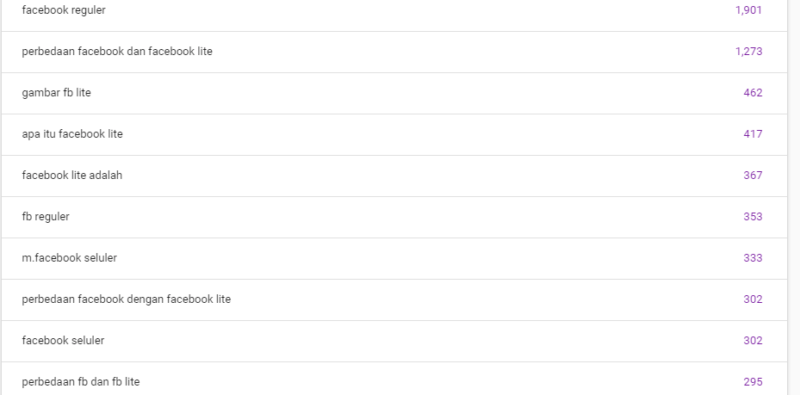
Task: Select the 367 search volume value
Action: pos(753,176)
